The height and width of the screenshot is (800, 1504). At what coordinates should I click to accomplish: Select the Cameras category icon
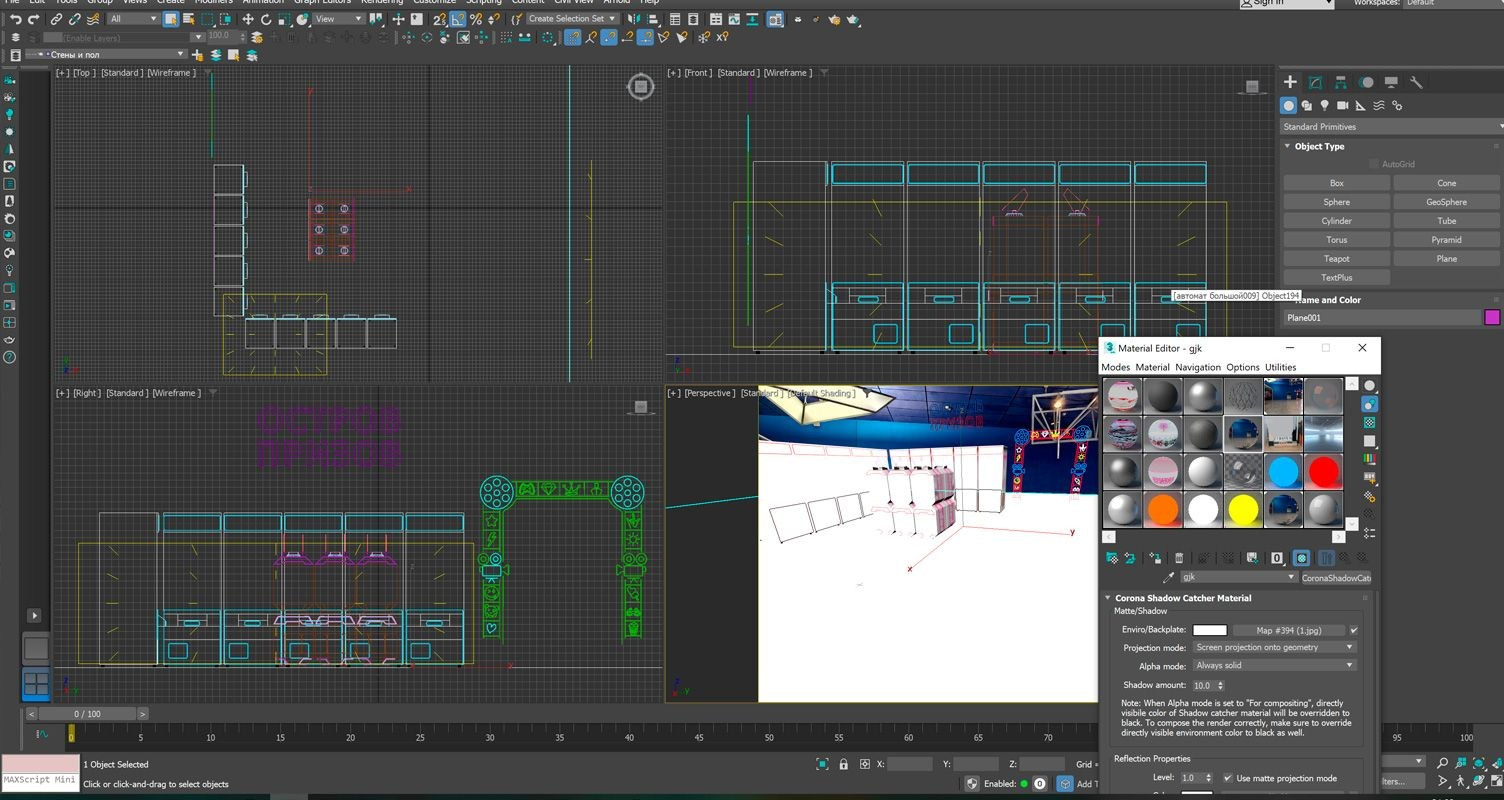1343,105
